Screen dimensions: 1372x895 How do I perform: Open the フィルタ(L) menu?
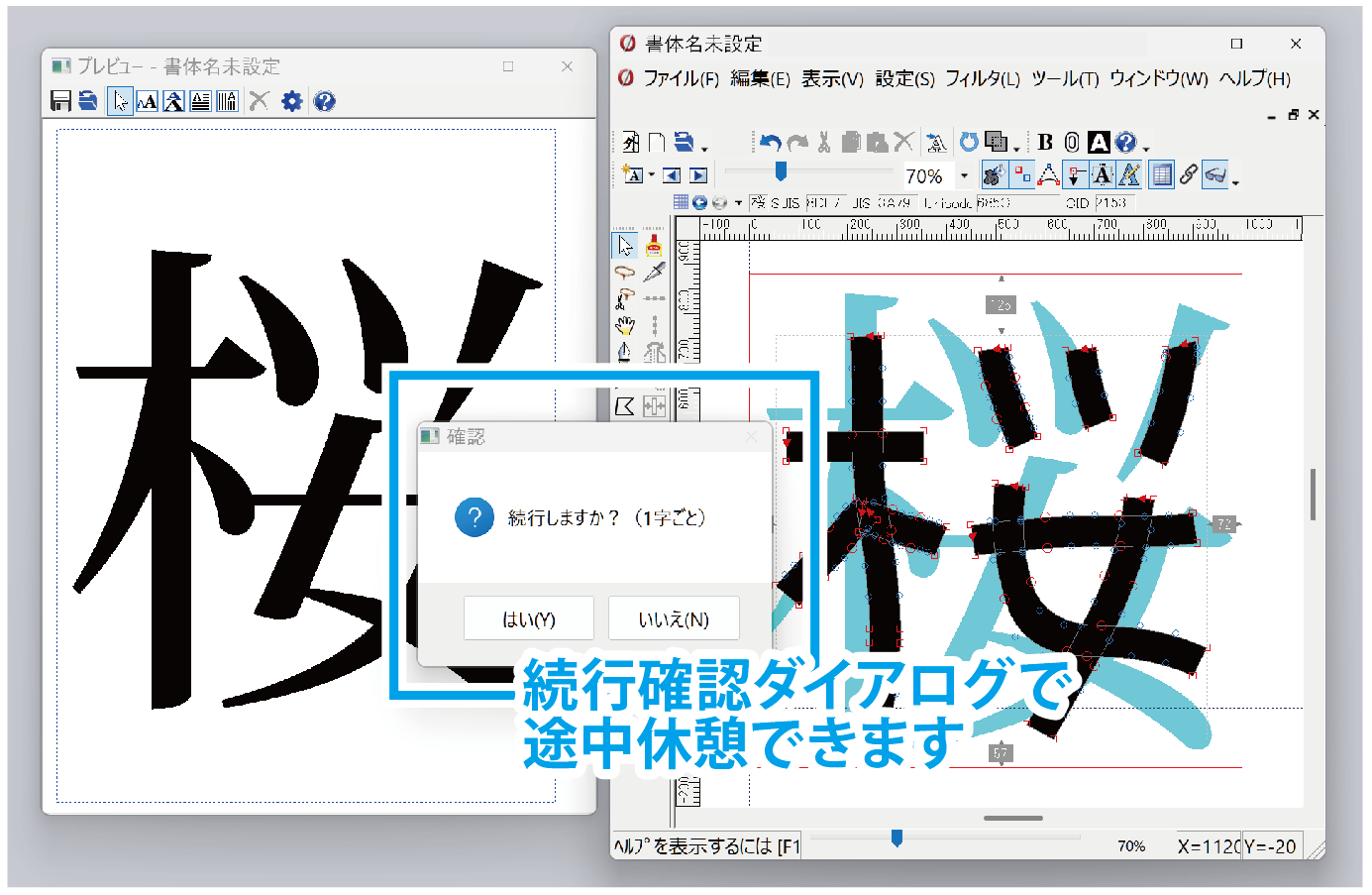point(982,79)
